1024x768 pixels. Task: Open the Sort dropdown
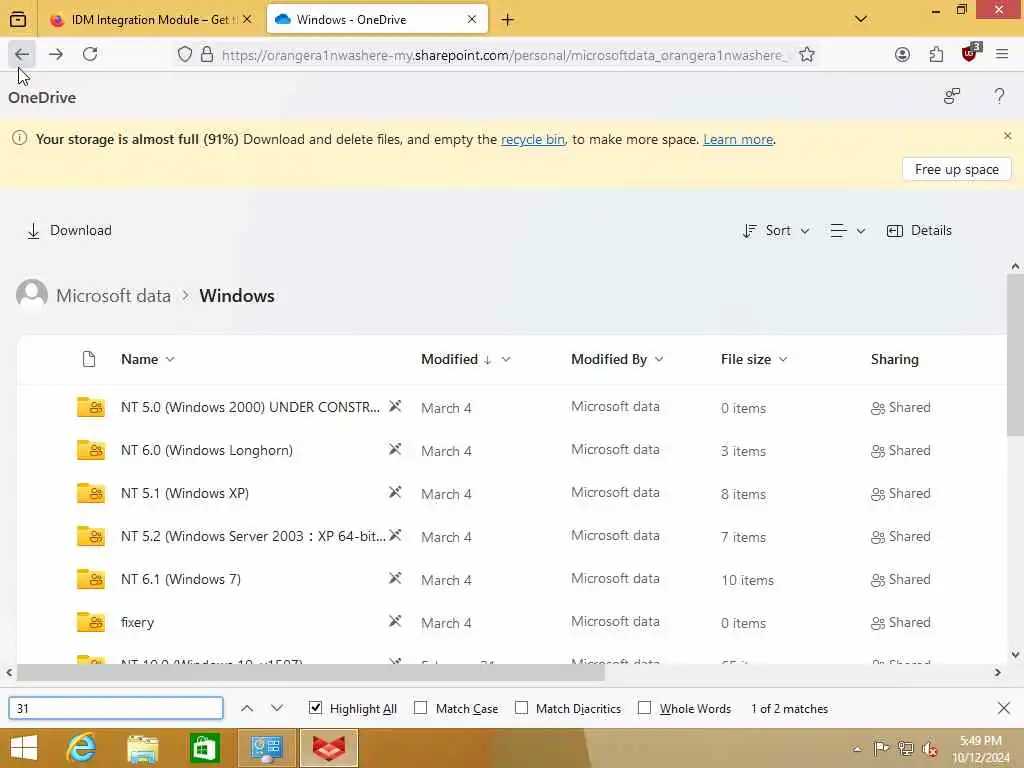pyautogui.click(x=776, y=231)
